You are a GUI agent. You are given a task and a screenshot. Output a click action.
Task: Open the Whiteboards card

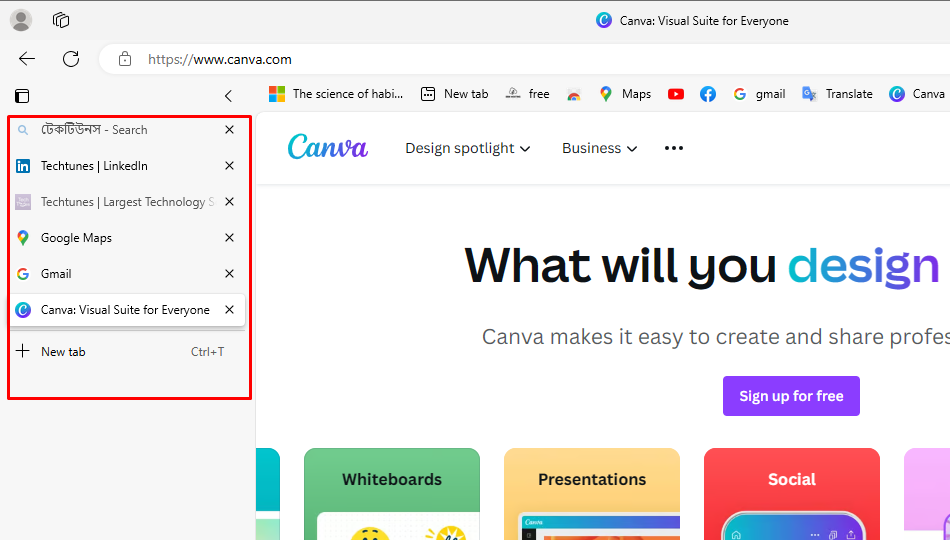click(x=392, y=494)
